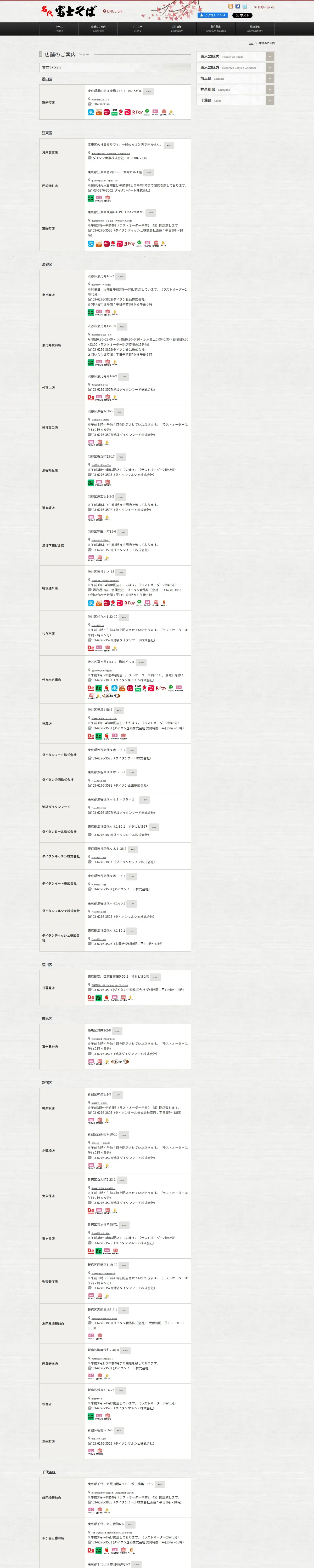This screenshot has width=314, height=1568.
Task: Click PayPay icon in 東陽町店 row
Action: pos(120,244)
